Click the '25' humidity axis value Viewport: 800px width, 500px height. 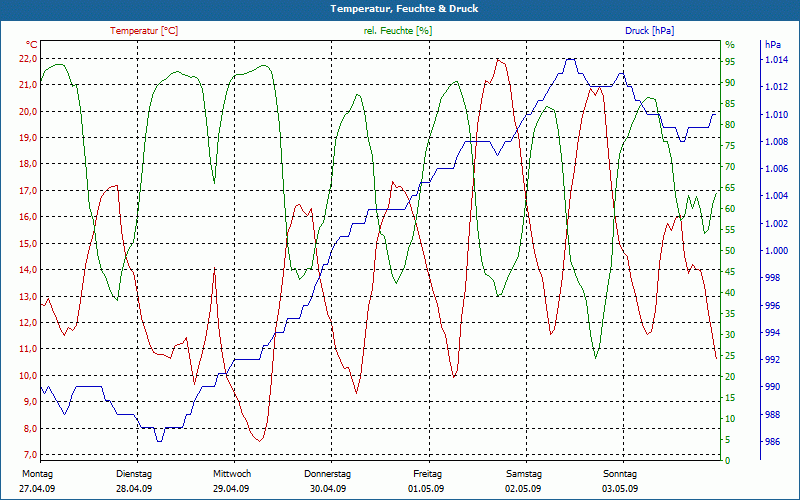pos(730,356)
